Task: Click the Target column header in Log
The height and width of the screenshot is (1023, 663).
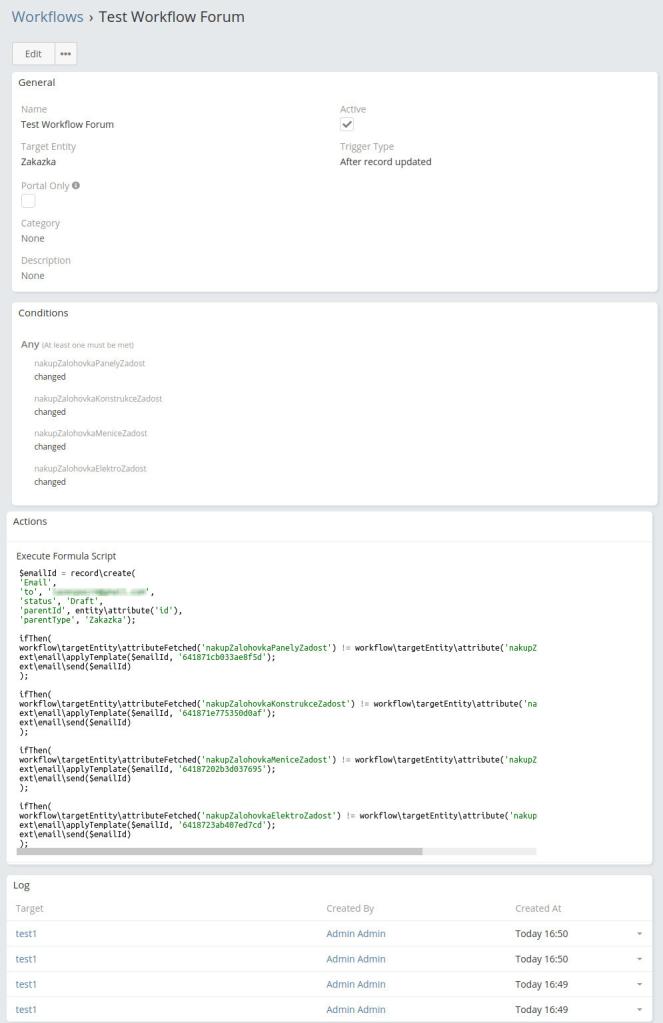Action: 29,908
